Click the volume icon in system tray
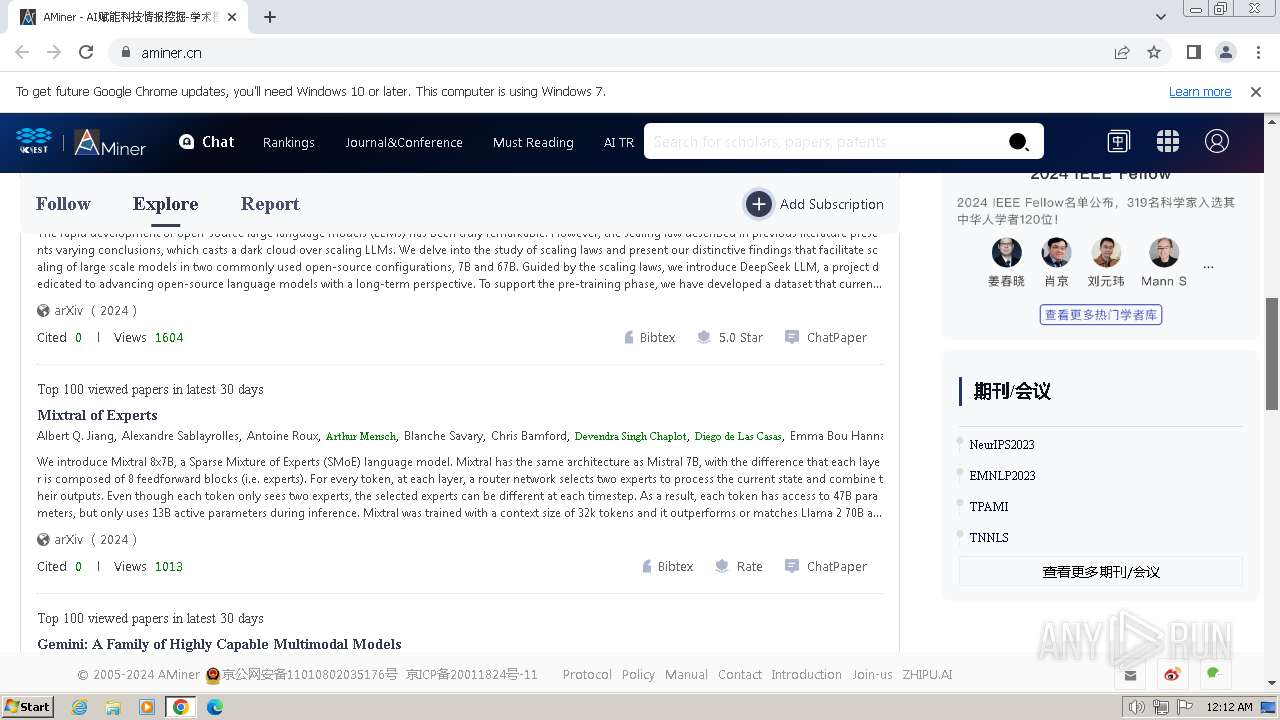This screenshot has width=1280, height=720. pyautogui.click(x=1137, y=707)
